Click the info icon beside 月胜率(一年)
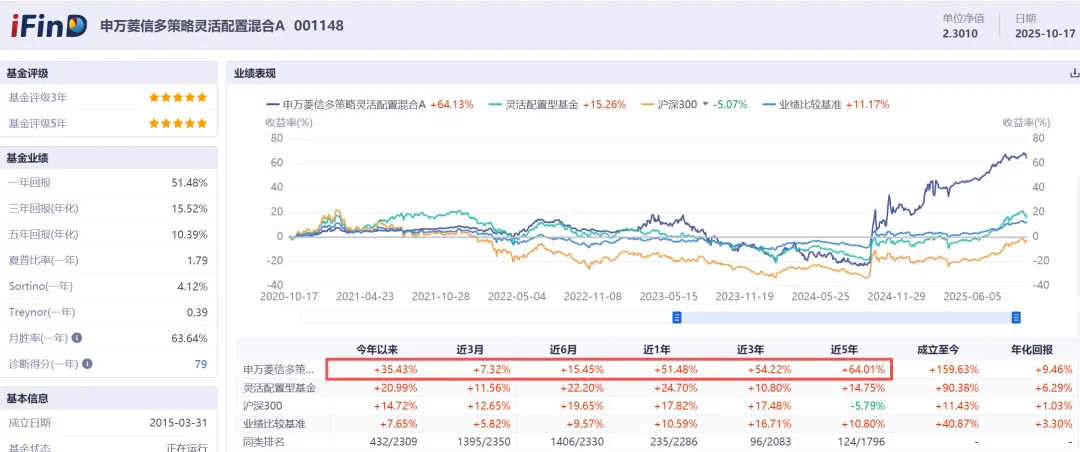Image resolution: width=1080 pixels, height=452 pixels. (x=77, y=338)
